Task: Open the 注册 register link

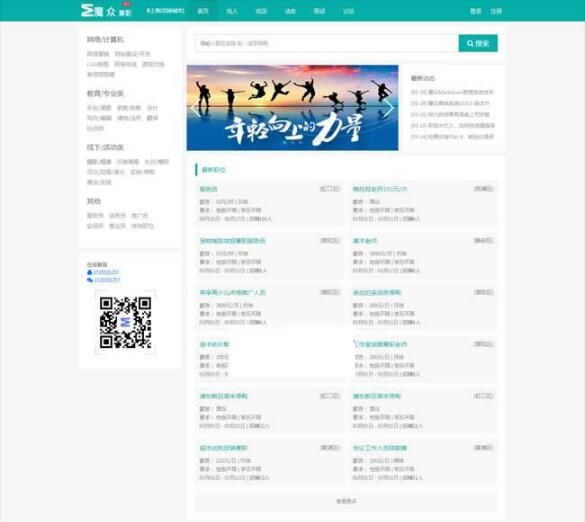Action: (496, 11)
